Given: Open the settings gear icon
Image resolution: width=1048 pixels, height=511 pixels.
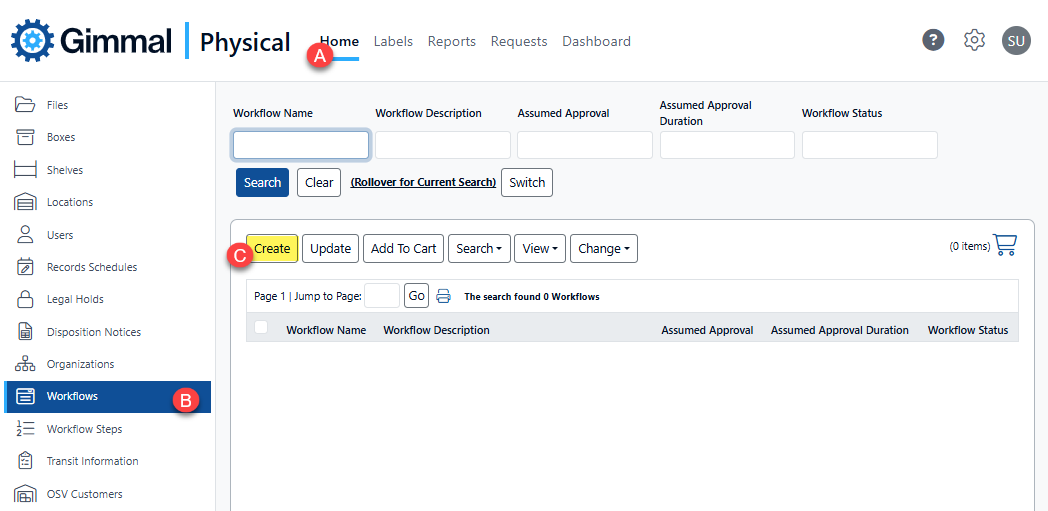Looking at the screenshot, I should point(974,40).
